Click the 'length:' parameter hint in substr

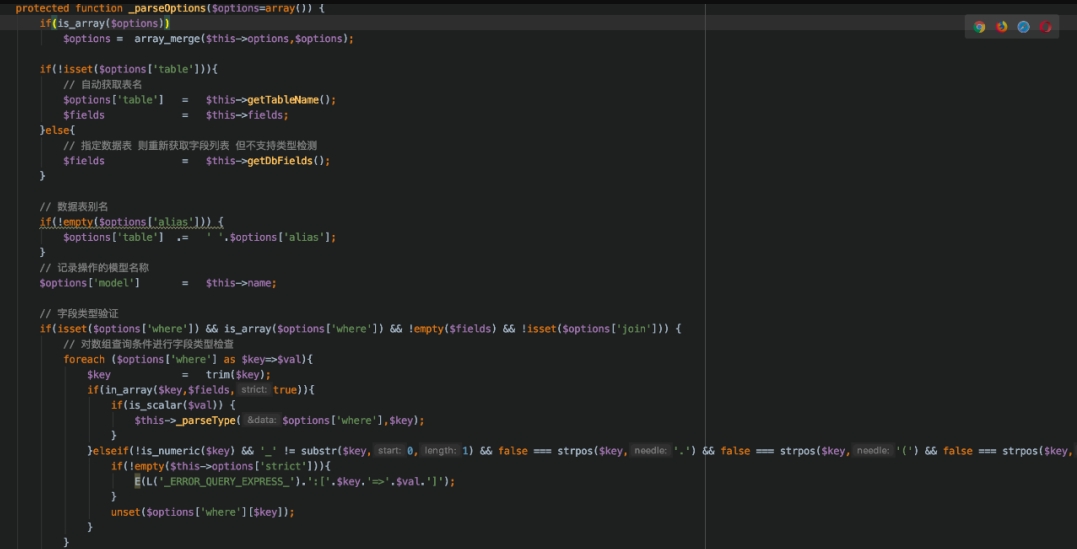click(439, 451)
